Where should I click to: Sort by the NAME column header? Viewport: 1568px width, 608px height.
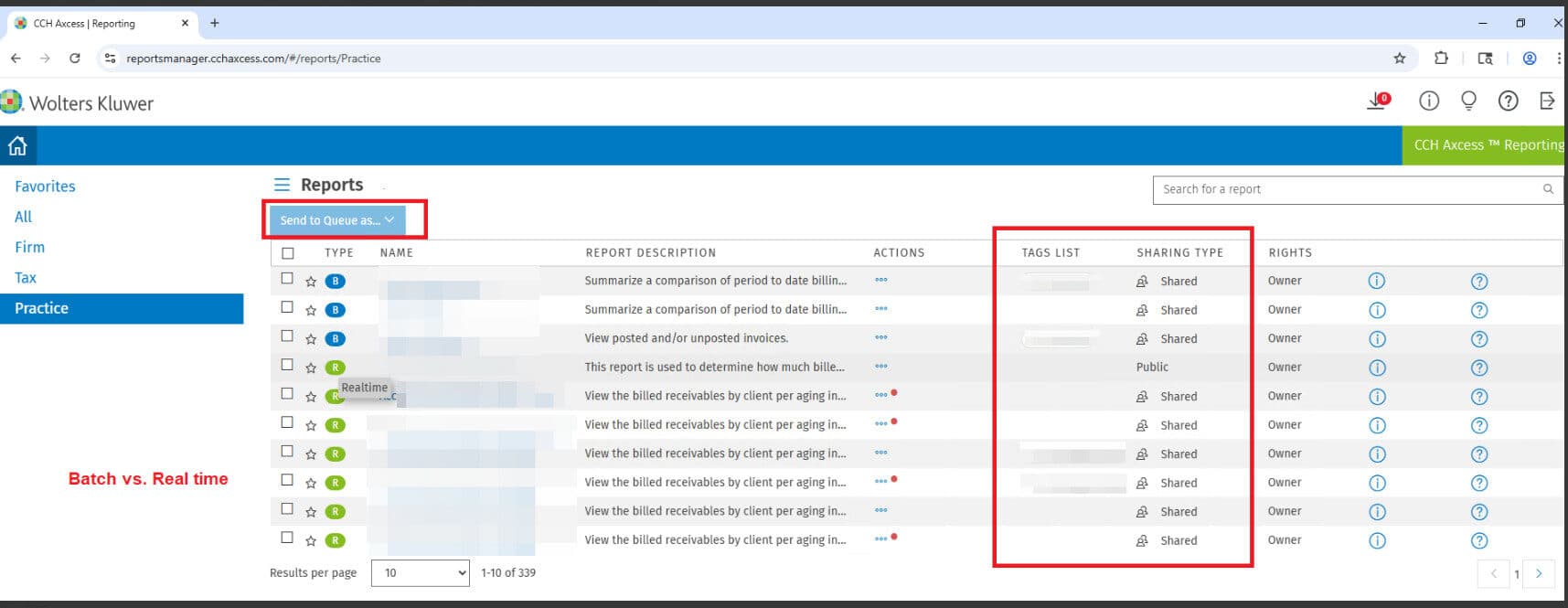pyautogui.click(x=396, y=252)
